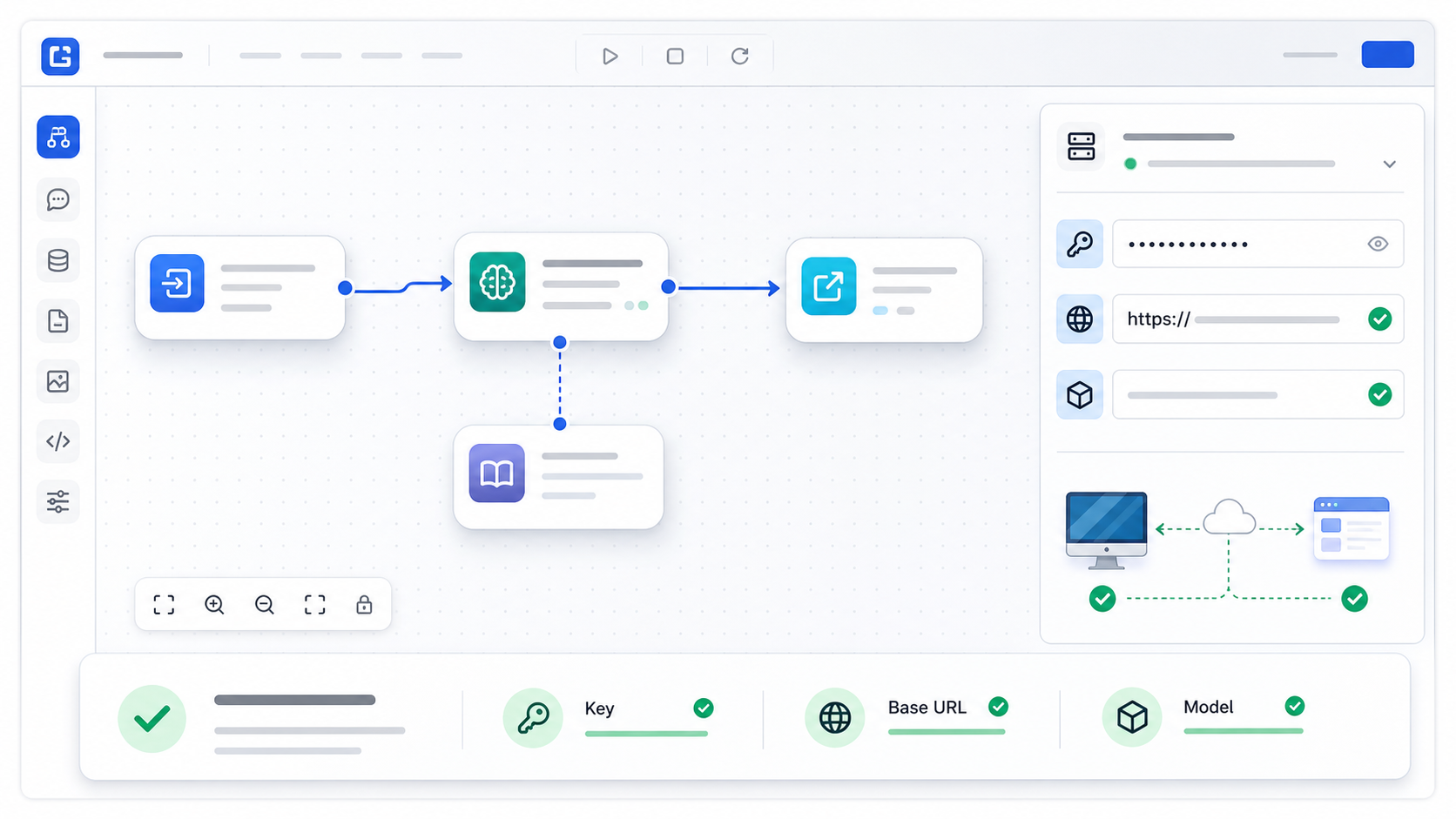Click the server provider icon

pos(1081,147)
